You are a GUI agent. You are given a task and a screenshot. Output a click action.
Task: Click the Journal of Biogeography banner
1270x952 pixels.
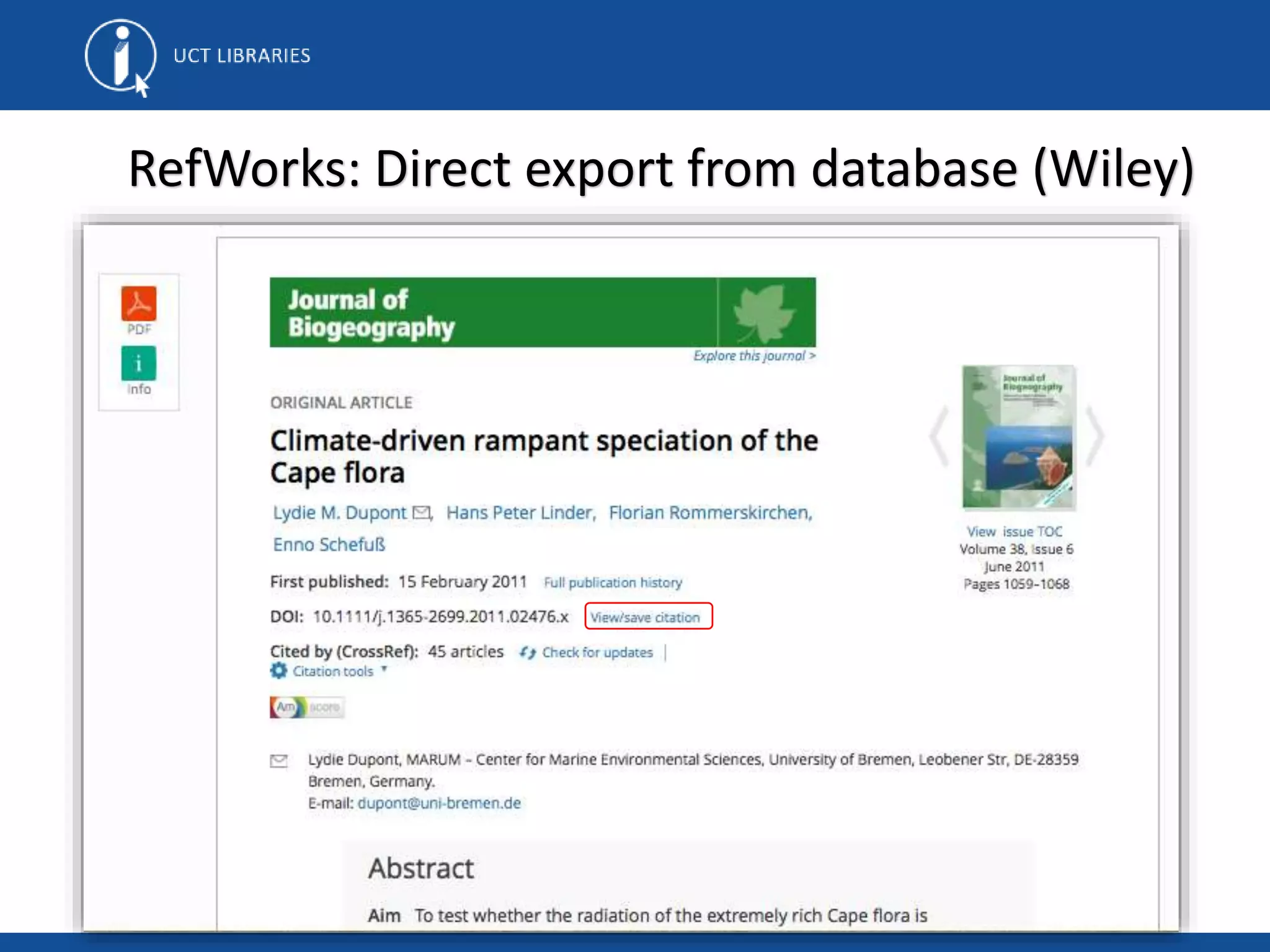pos(543,312)
